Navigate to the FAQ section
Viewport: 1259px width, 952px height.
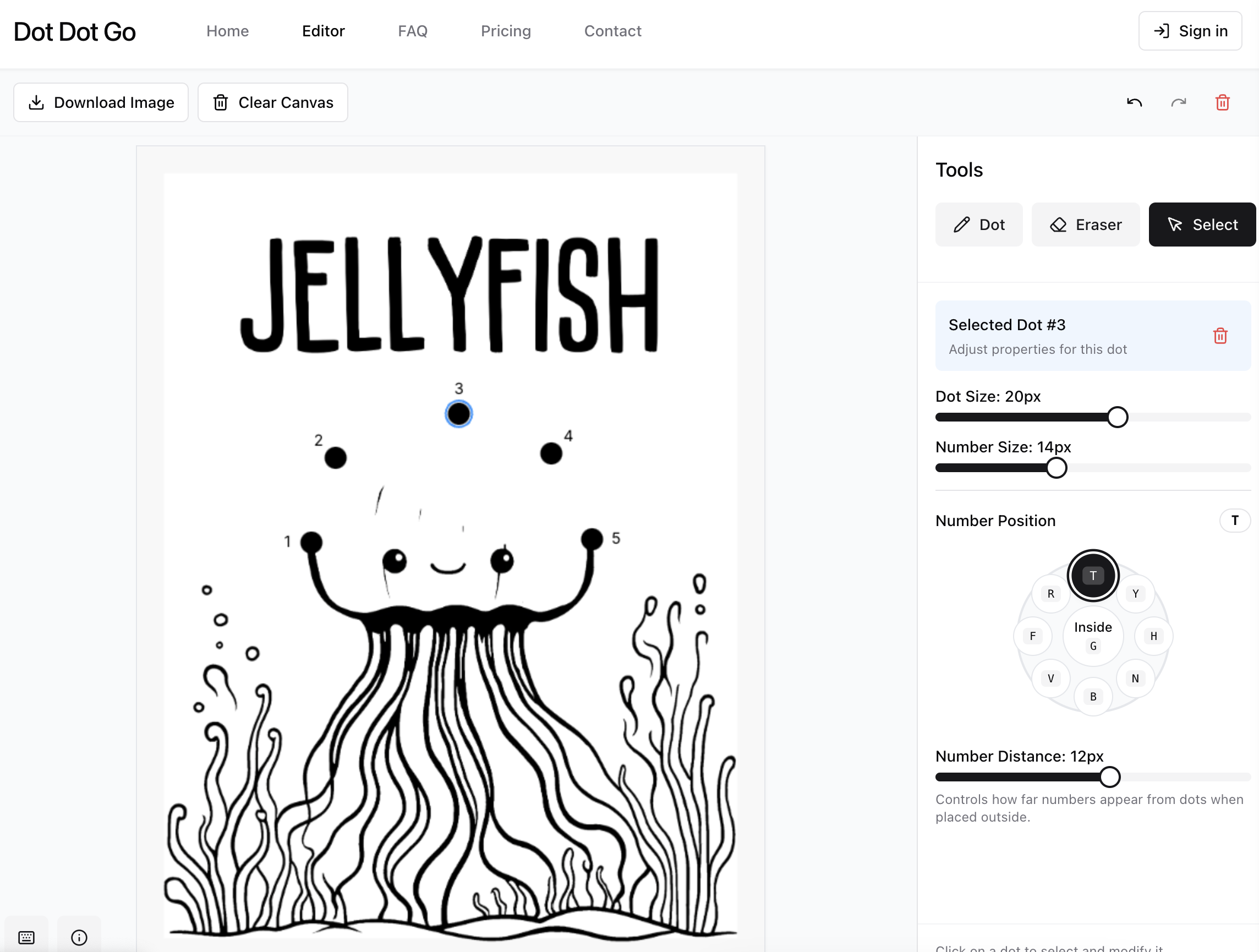413,31
